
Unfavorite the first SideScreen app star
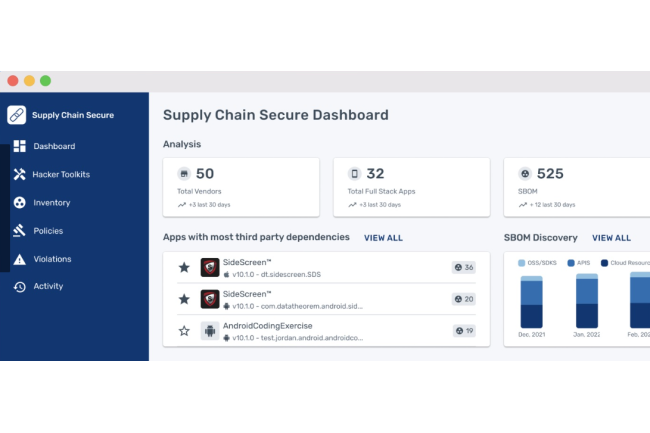184,267
